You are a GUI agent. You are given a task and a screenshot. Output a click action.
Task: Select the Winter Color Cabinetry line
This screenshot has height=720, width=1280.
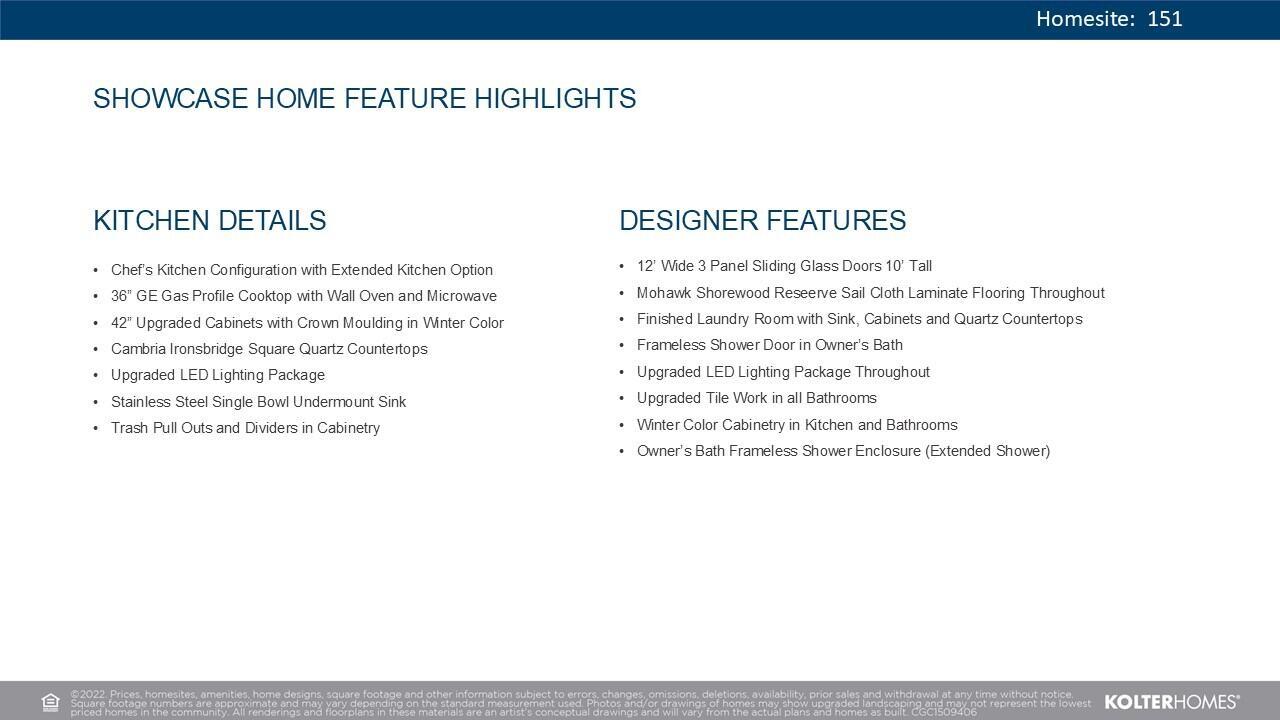[x=797, y=425]
